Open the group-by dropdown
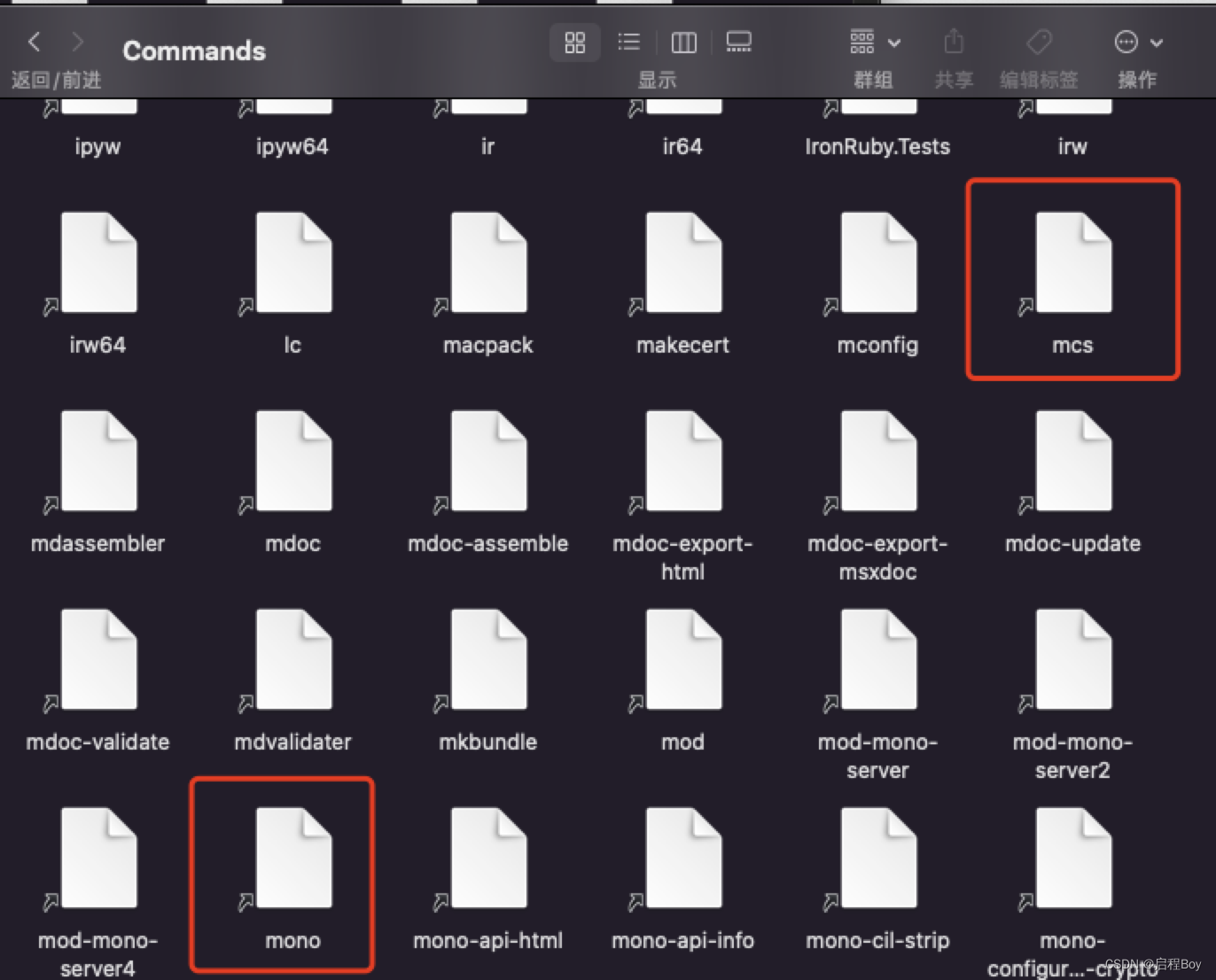 tap(875, 42)
